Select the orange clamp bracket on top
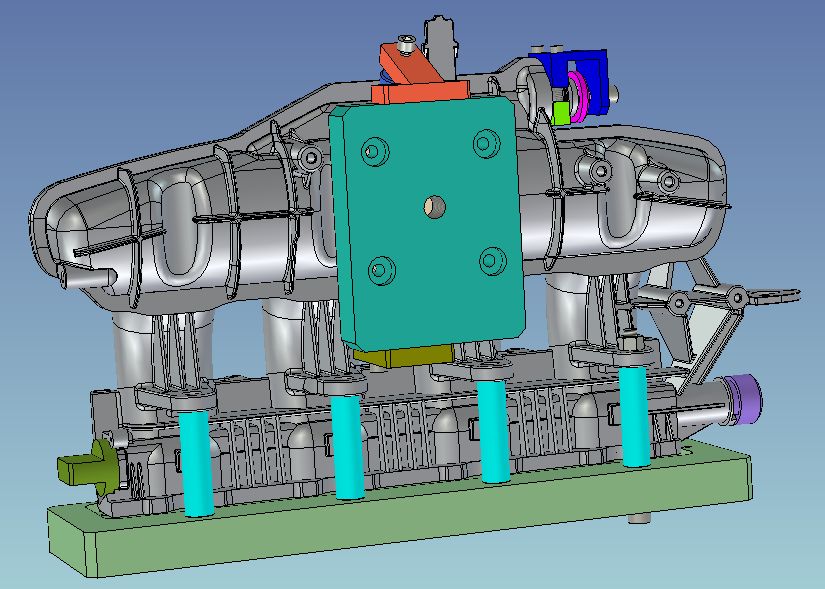This screenshot has height=589, width=825. [421, 74]
